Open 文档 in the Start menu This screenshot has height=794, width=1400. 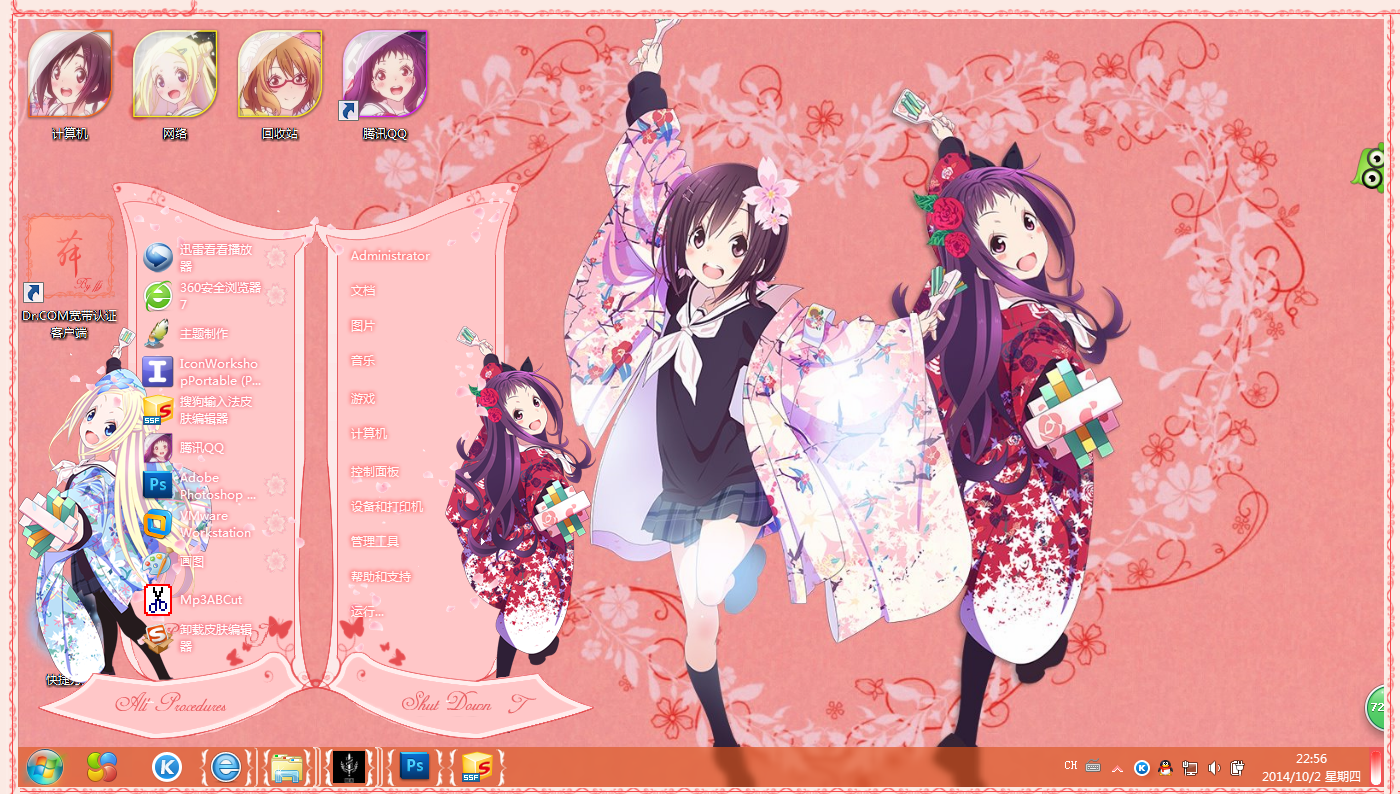pos(363,291)
